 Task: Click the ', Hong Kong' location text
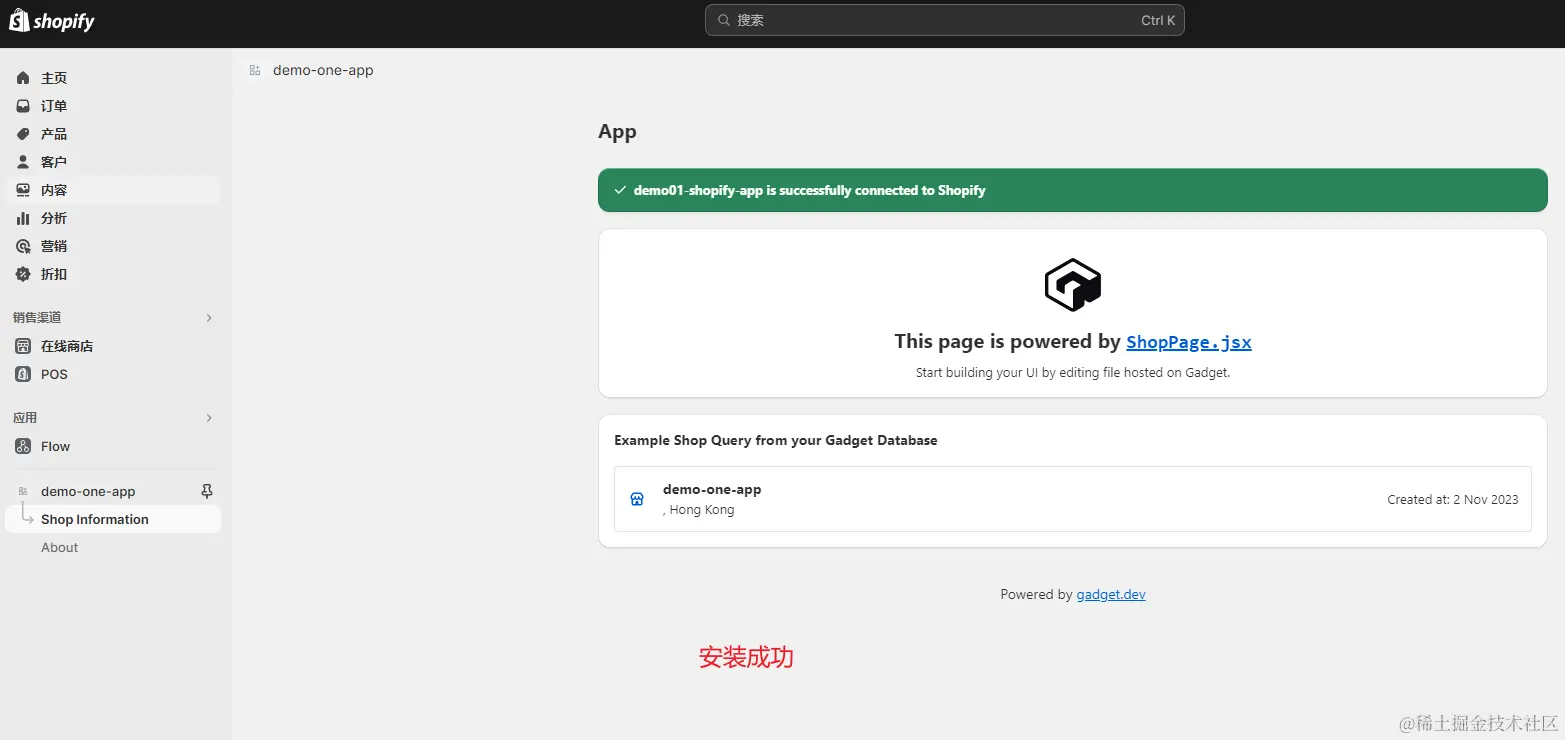click(x=699, y=509)
